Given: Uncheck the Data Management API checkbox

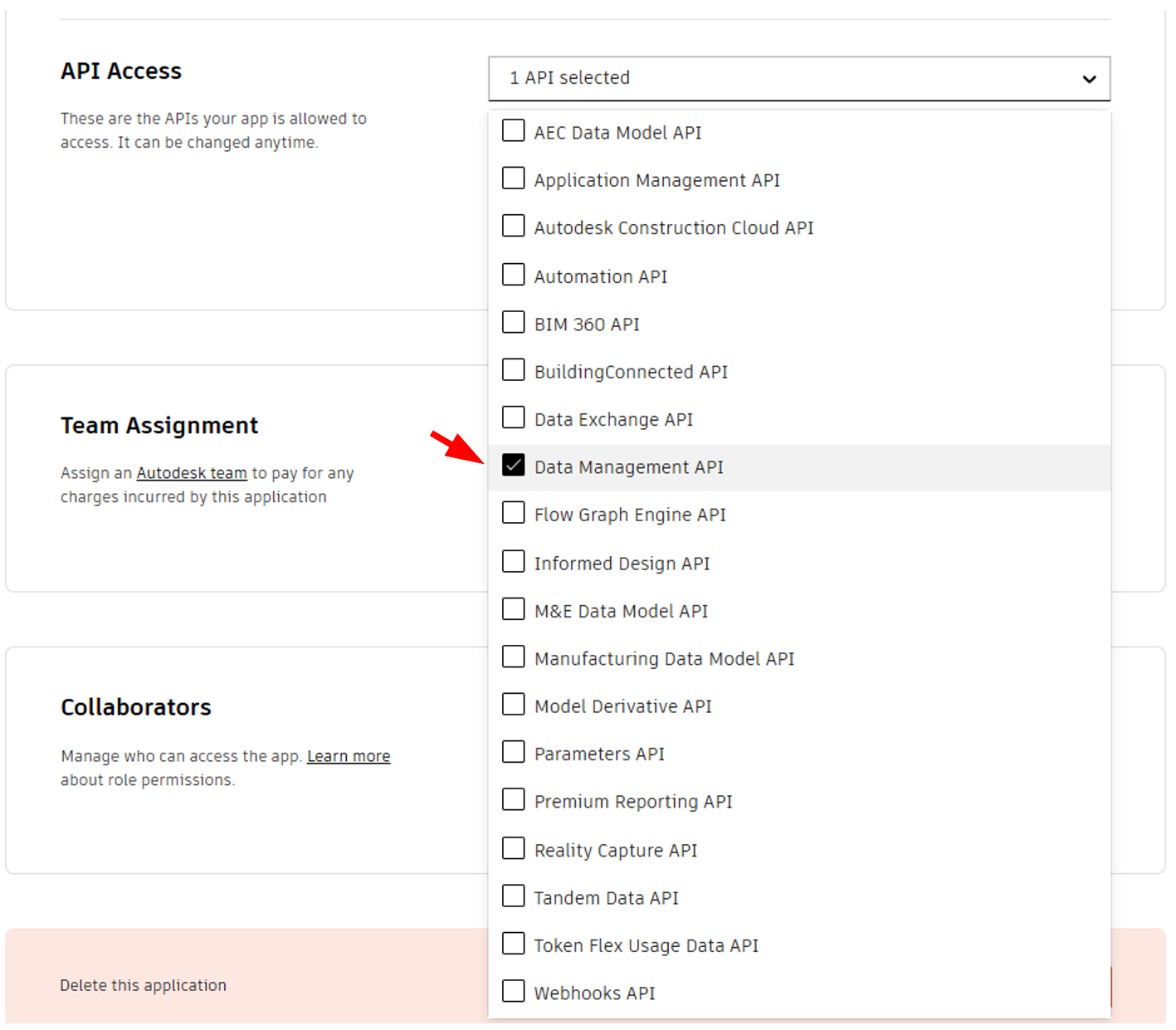Looking at the screenshot, I should click(514, 466).
